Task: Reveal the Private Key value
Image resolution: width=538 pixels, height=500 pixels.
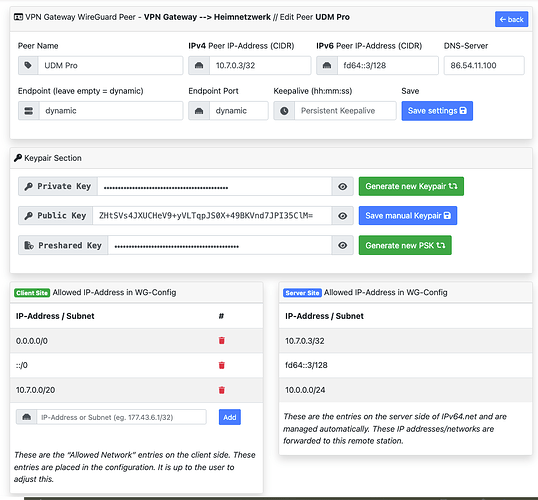Action: 342,186
